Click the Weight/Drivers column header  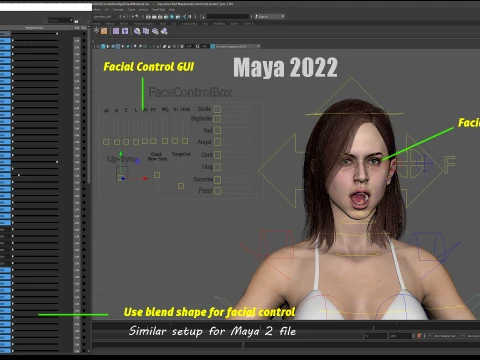(34, 28)
